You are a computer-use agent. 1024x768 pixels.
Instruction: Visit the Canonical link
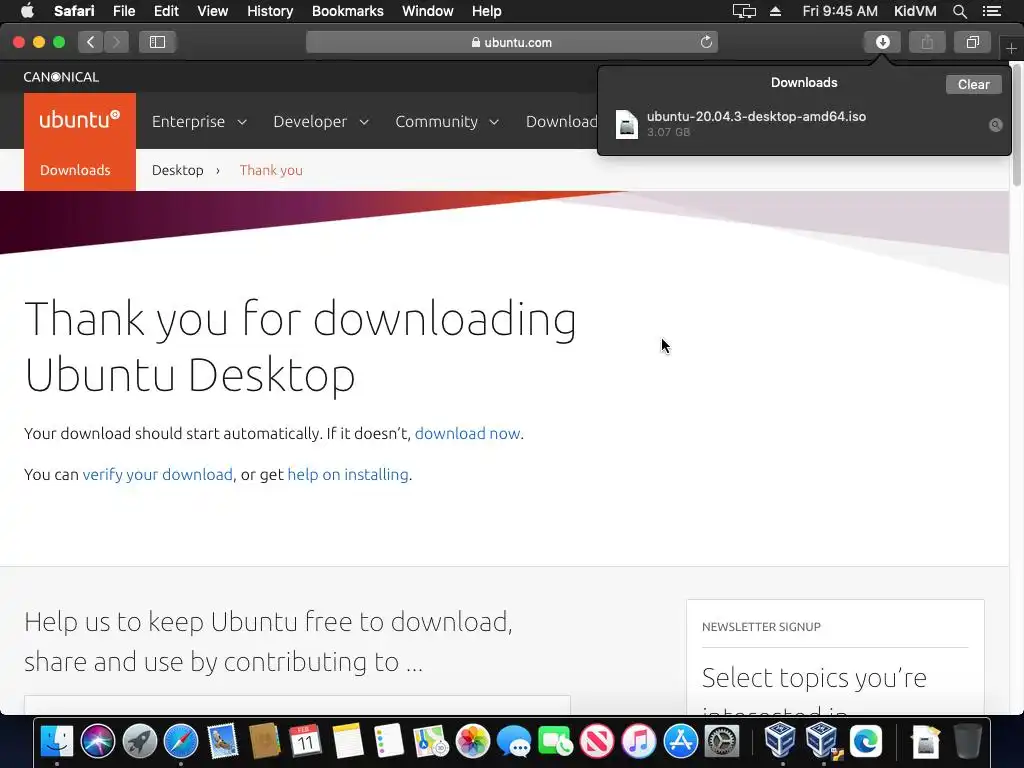click(61, 77)
